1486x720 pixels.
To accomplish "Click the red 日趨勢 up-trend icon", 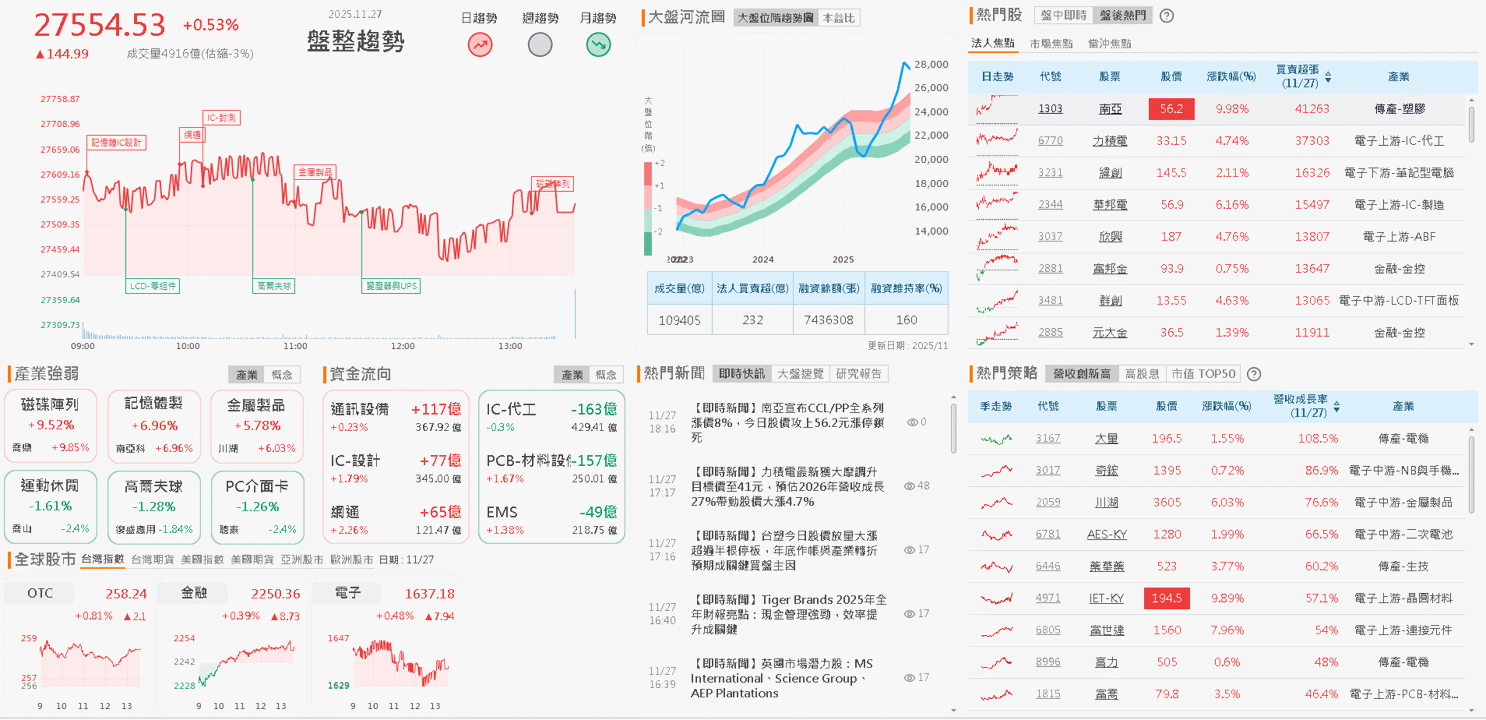I will (480, 45).
